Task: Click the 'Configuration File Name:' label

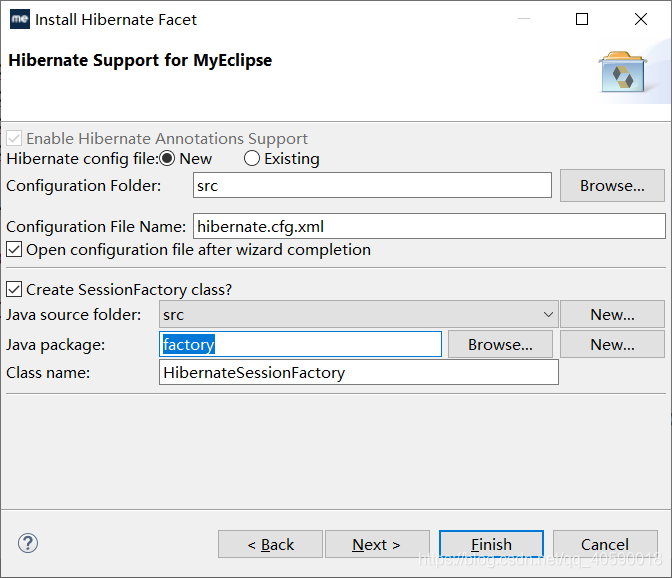Action: pyautogui.click(x=96, y=226)
